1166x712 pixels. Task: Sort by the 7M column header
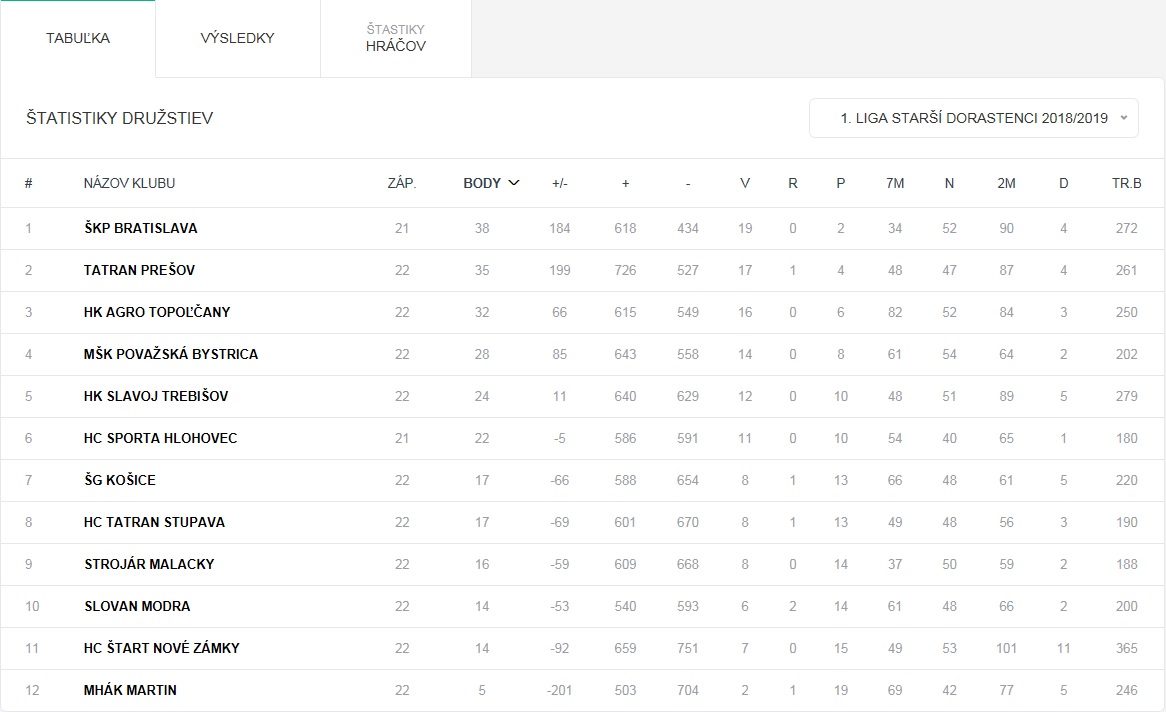click(895, 183)
